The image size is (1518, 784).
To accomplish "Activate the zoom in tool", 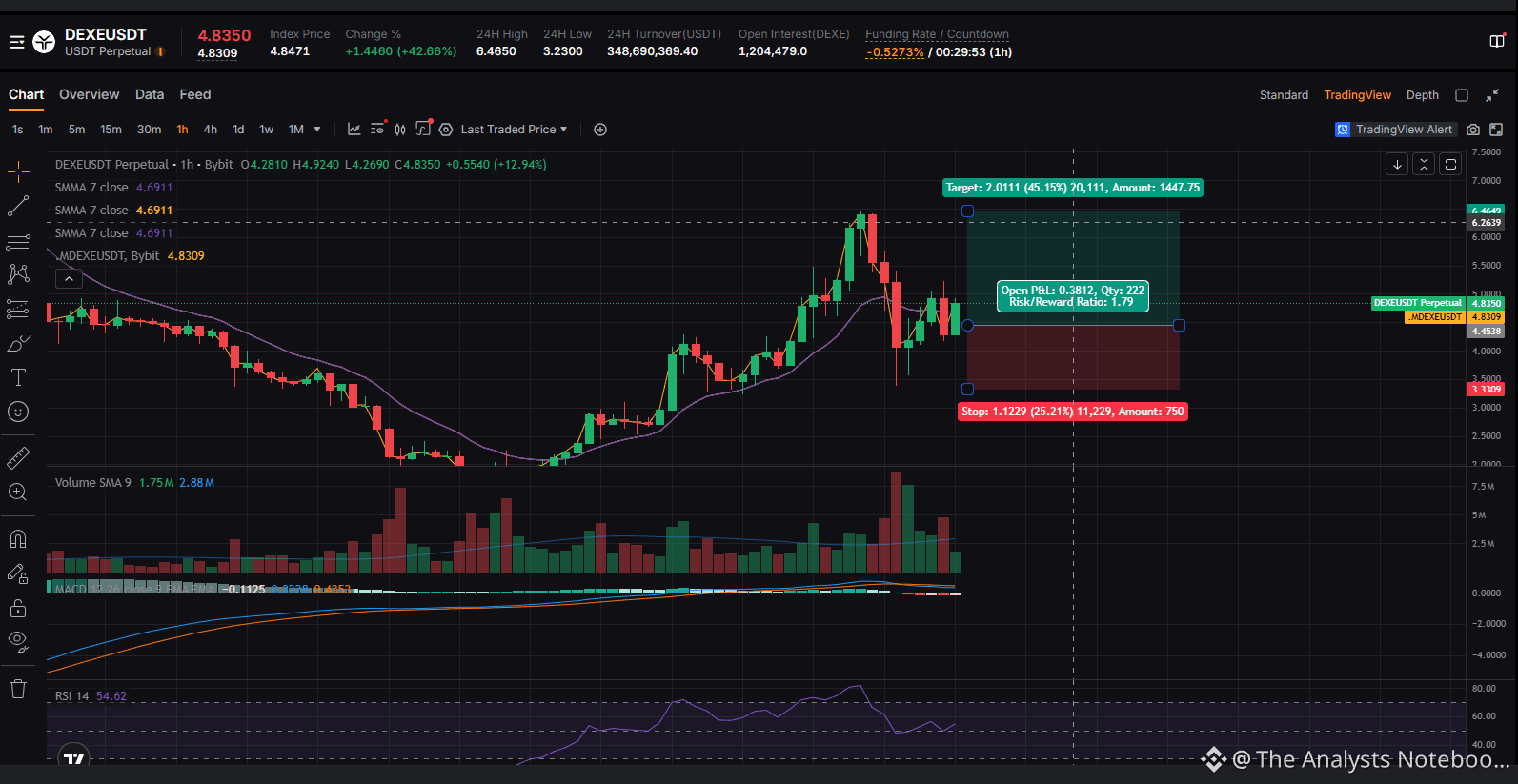I will [x=18, y=493].
